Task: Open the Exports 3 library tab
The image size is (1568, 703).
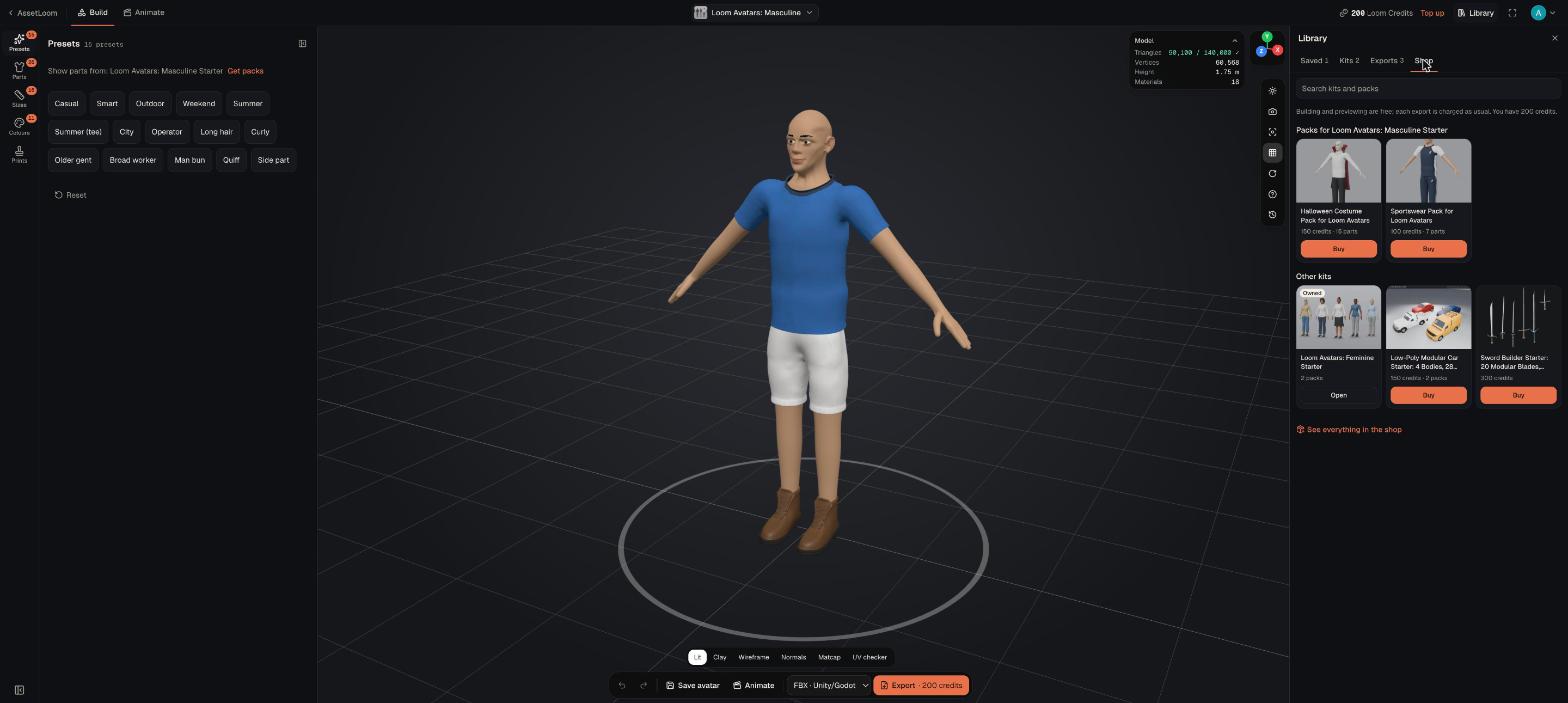Action: (x=1387, y=61)
